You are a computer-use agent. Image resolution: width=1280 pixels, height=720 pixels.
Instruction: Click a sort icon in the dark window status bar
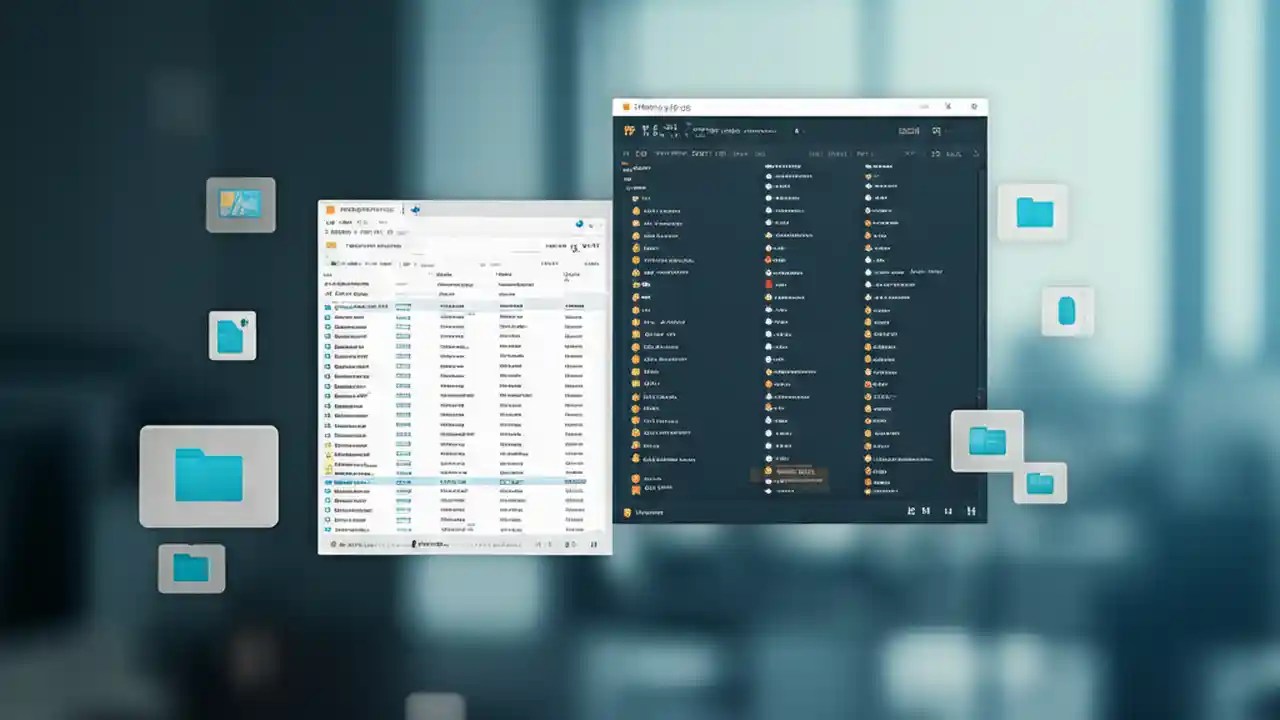click(x=911, y=510)
